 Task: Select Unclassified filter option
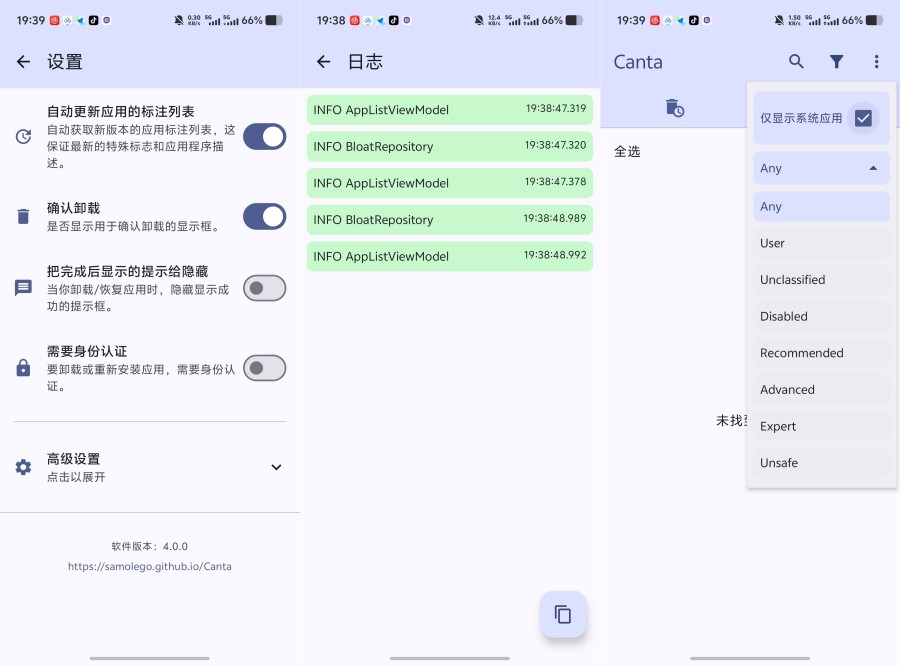821,280
